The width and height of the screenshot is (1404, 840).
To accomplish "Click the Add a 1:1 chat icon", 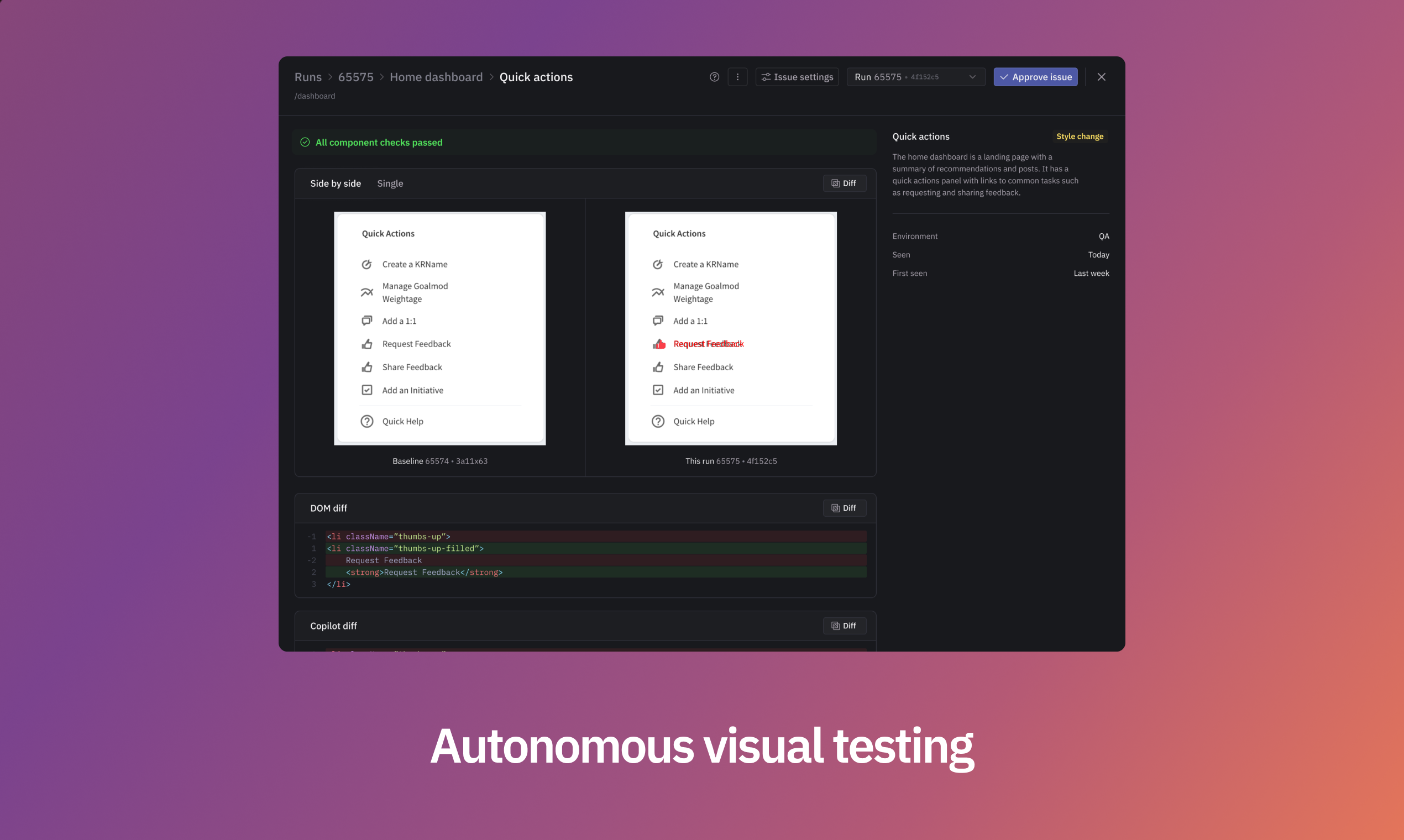I will (x=367, y=320).
